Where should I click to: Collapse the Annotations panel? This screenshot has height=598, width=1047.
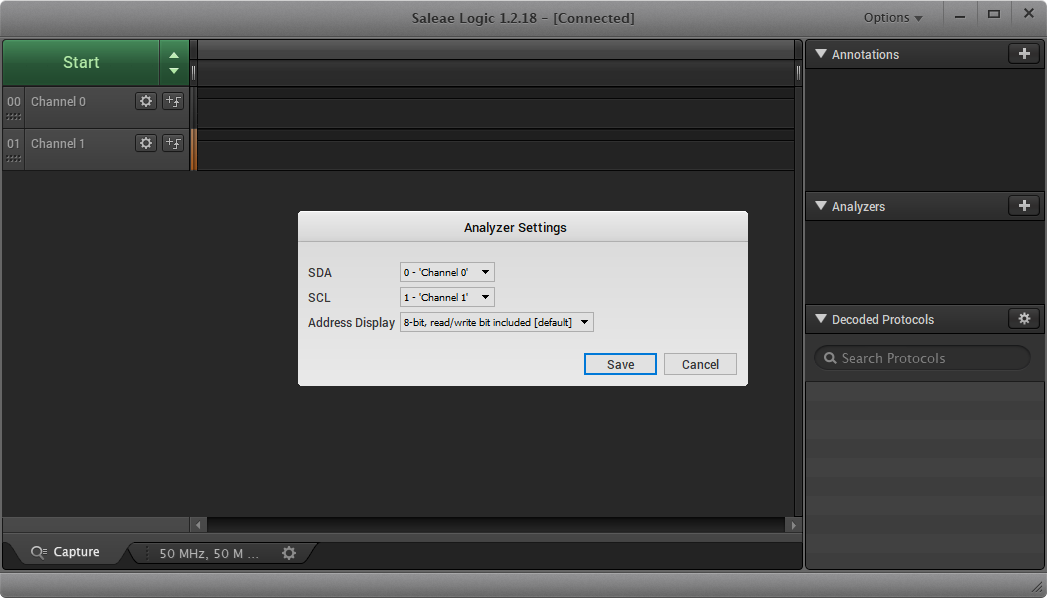click(821, 54)
